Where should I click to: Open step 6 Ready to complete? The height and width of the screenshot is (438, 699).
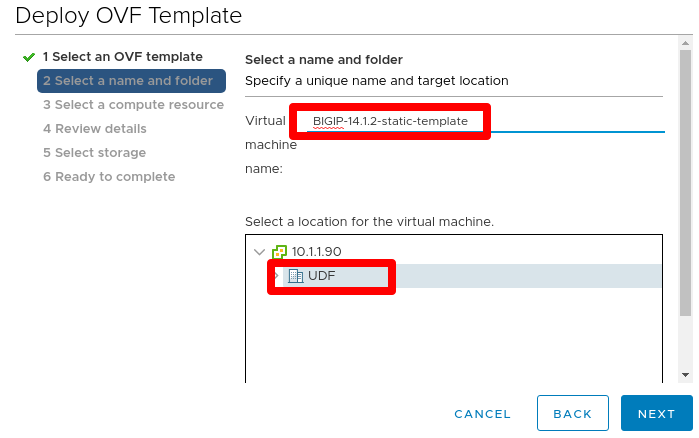(109, 177)
